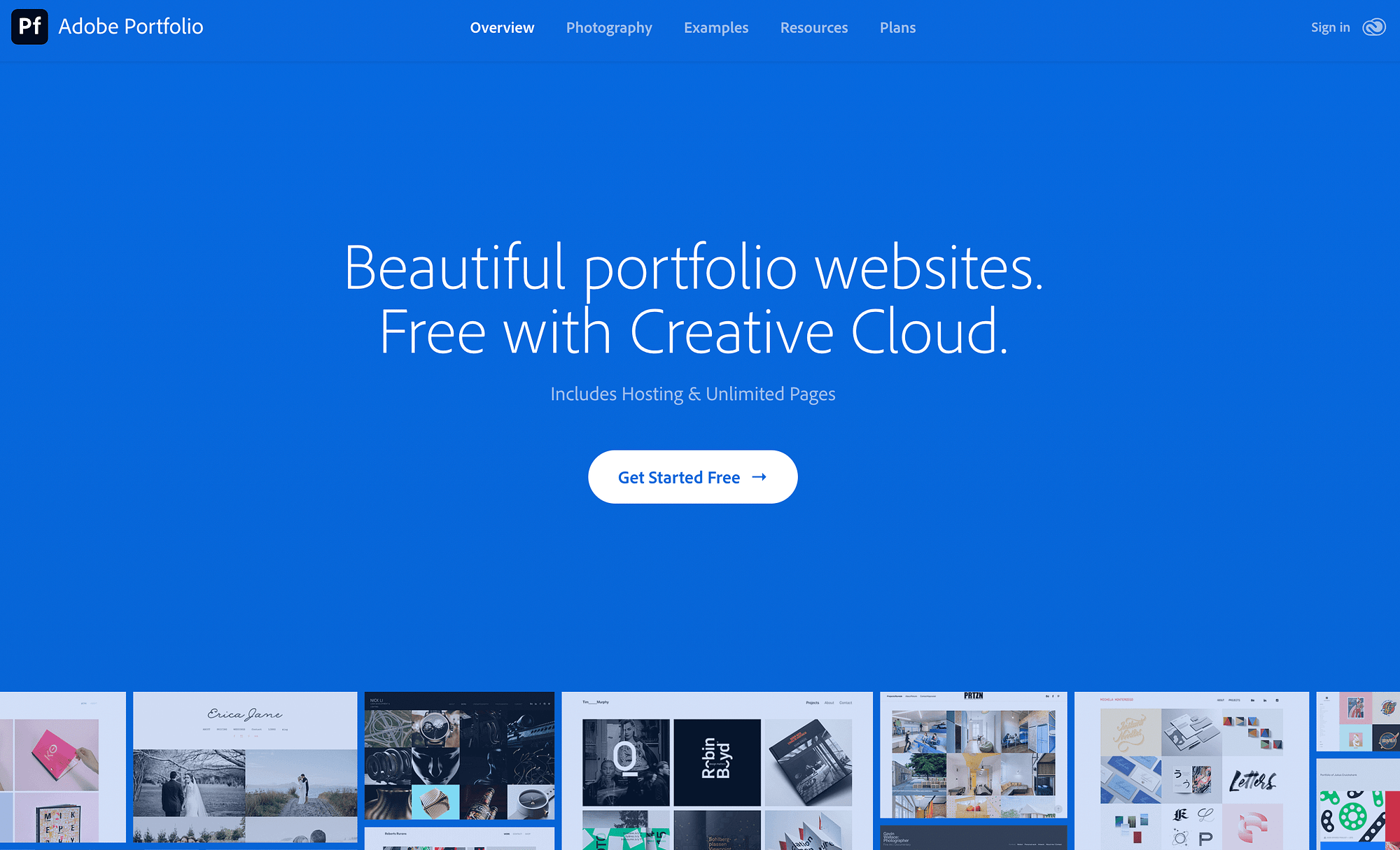
Task: Click the Adobe Portfolio 'Pf' icon
Action: 28,27
